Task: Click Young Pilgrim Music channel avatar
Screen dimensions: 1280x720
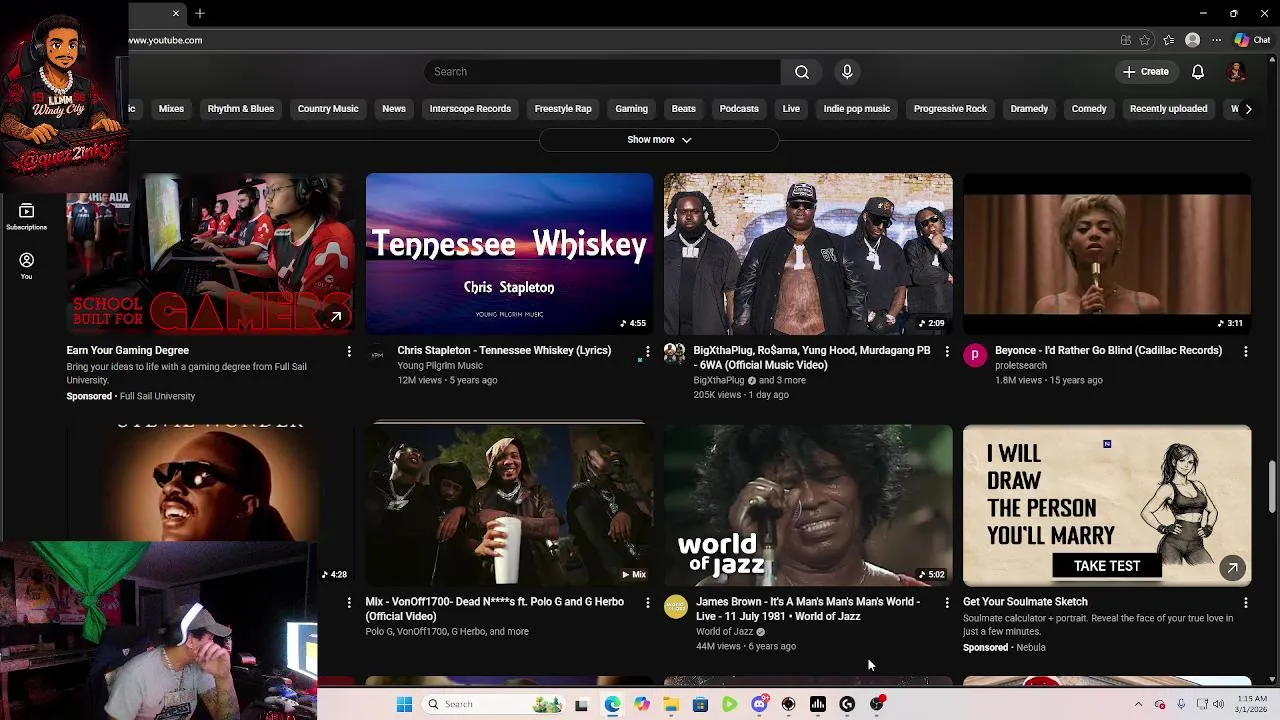Action: (x=377, y=355)
